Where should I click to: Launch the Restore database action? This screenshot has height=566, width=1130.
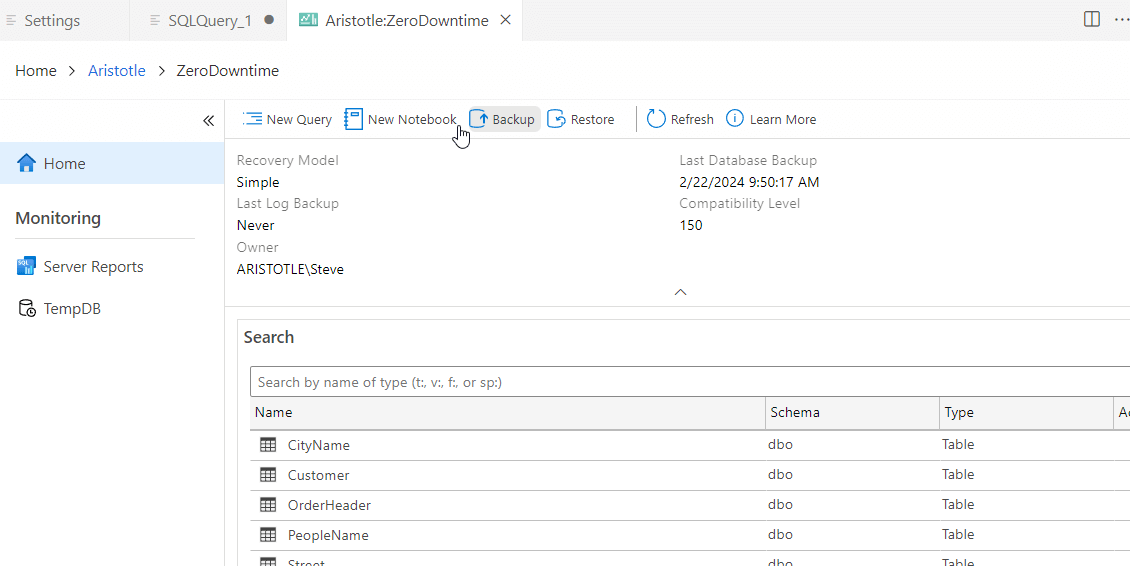(x=581, y=119)
